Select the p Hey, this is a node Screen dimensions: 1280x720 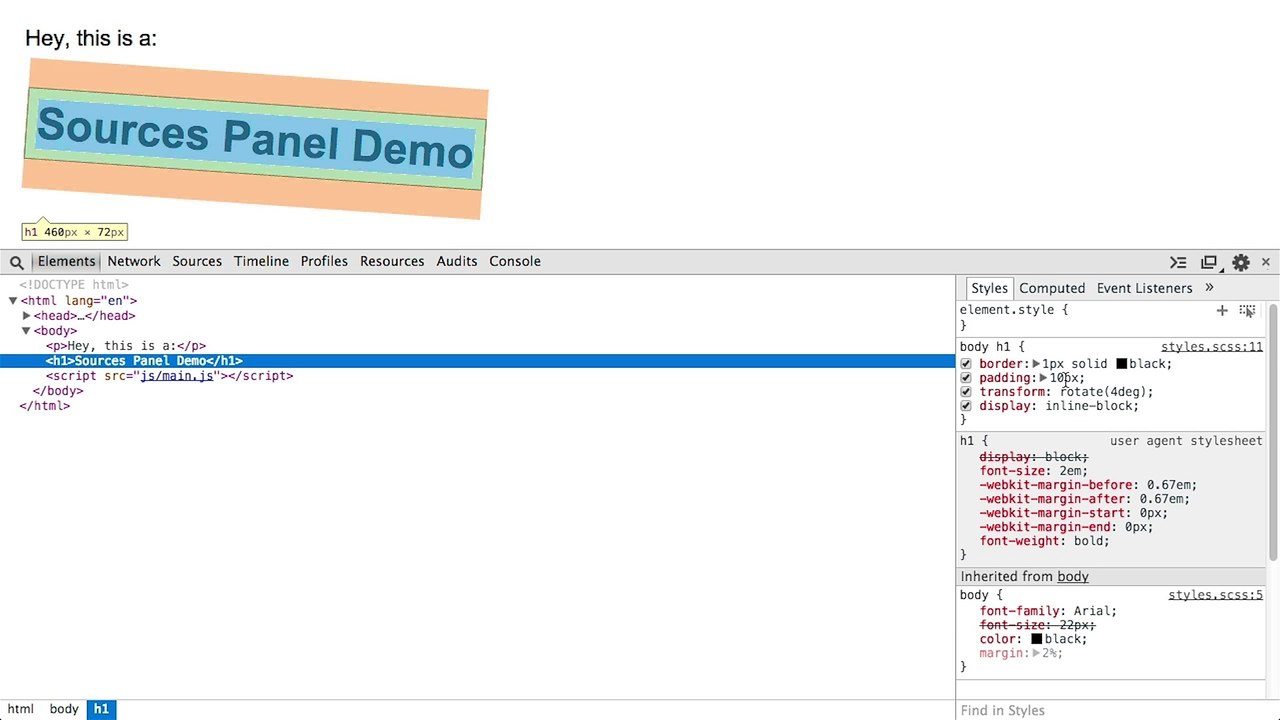(x=126, y=346)
